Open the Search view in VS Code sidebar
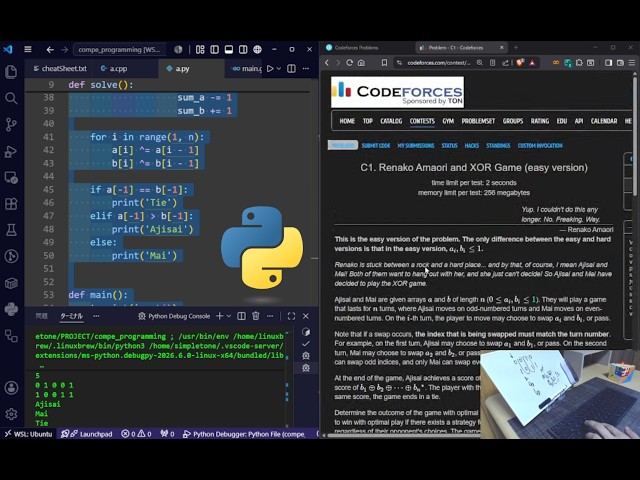 click(11, 98)
